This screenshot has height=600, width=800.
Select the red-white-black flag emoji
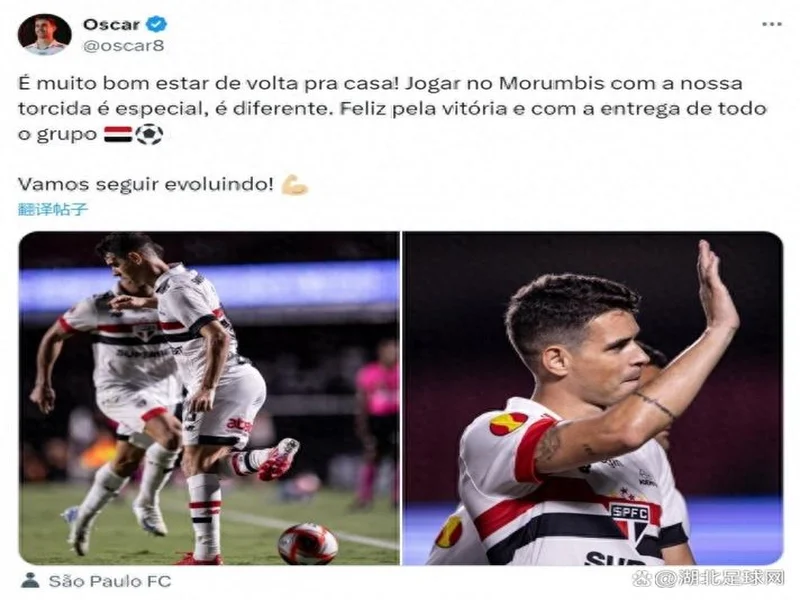[118, 134]
